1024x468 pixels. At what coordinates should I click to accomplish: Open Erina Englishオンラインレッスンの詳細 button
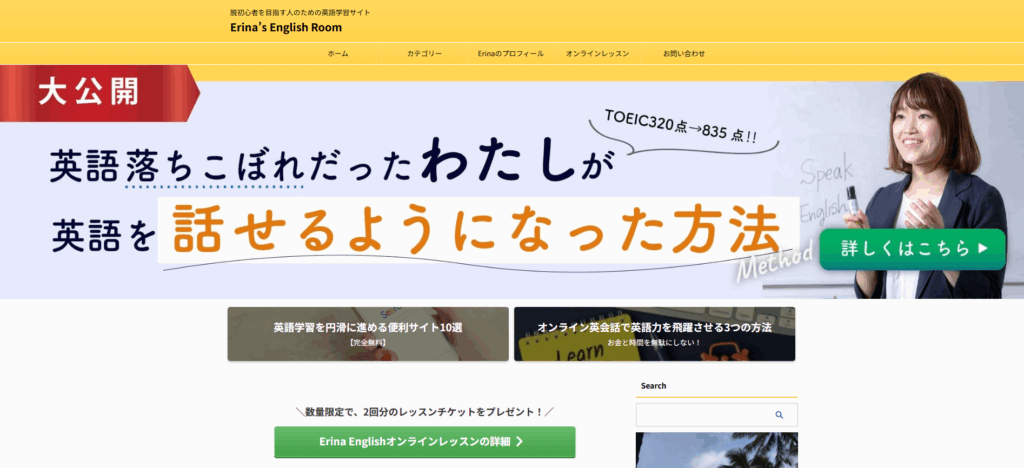tap(424, 441)
